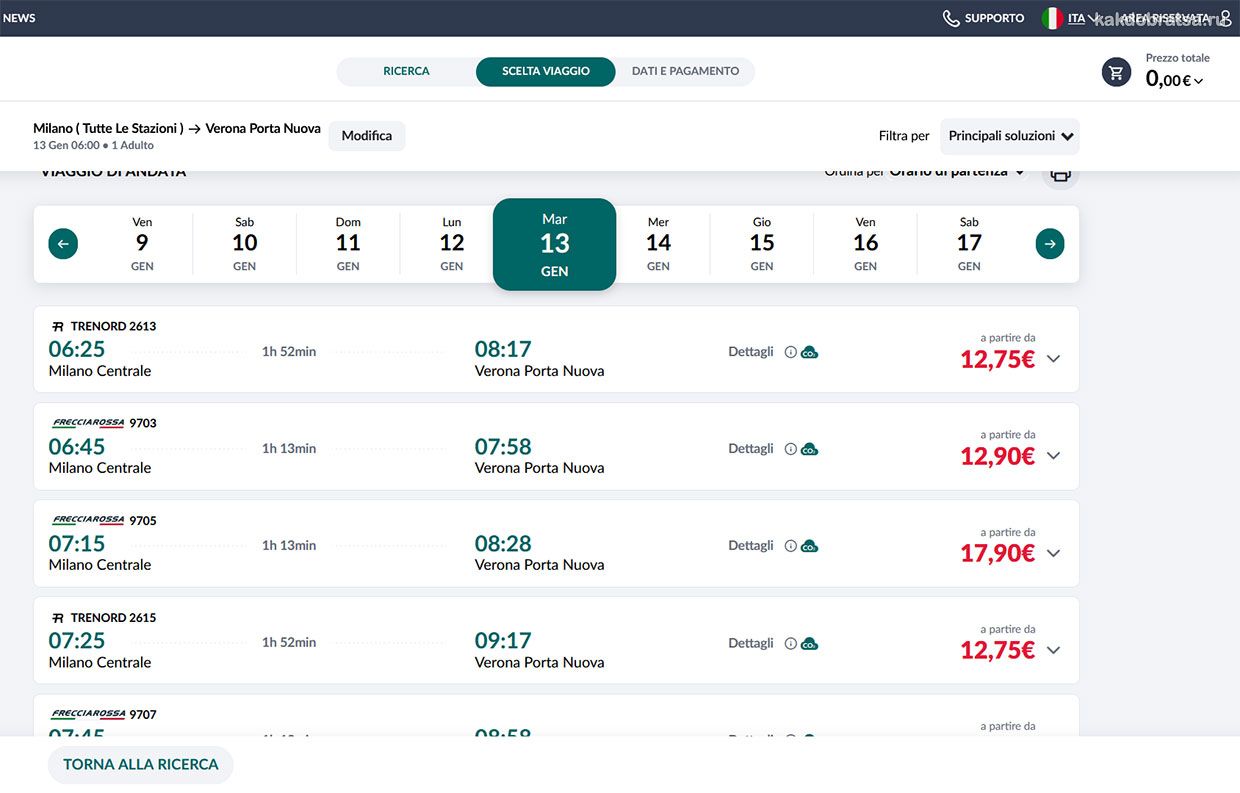The width and height of the screenshot is (1240, 793).
Task: Go to Dati e Pagamento tab
Action: (x=685, y=72)
